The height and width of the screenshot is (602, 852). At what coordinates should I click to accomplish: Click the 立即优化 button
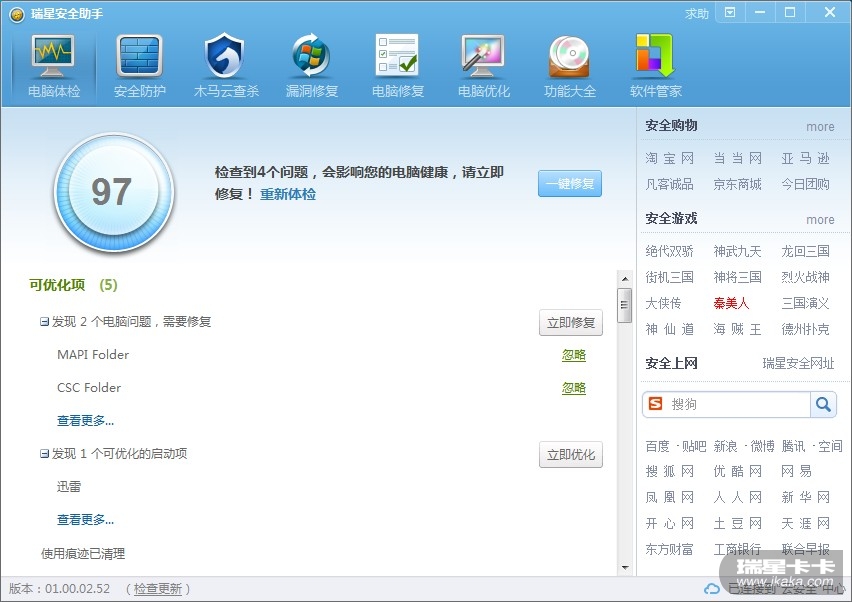click(571, 455)
